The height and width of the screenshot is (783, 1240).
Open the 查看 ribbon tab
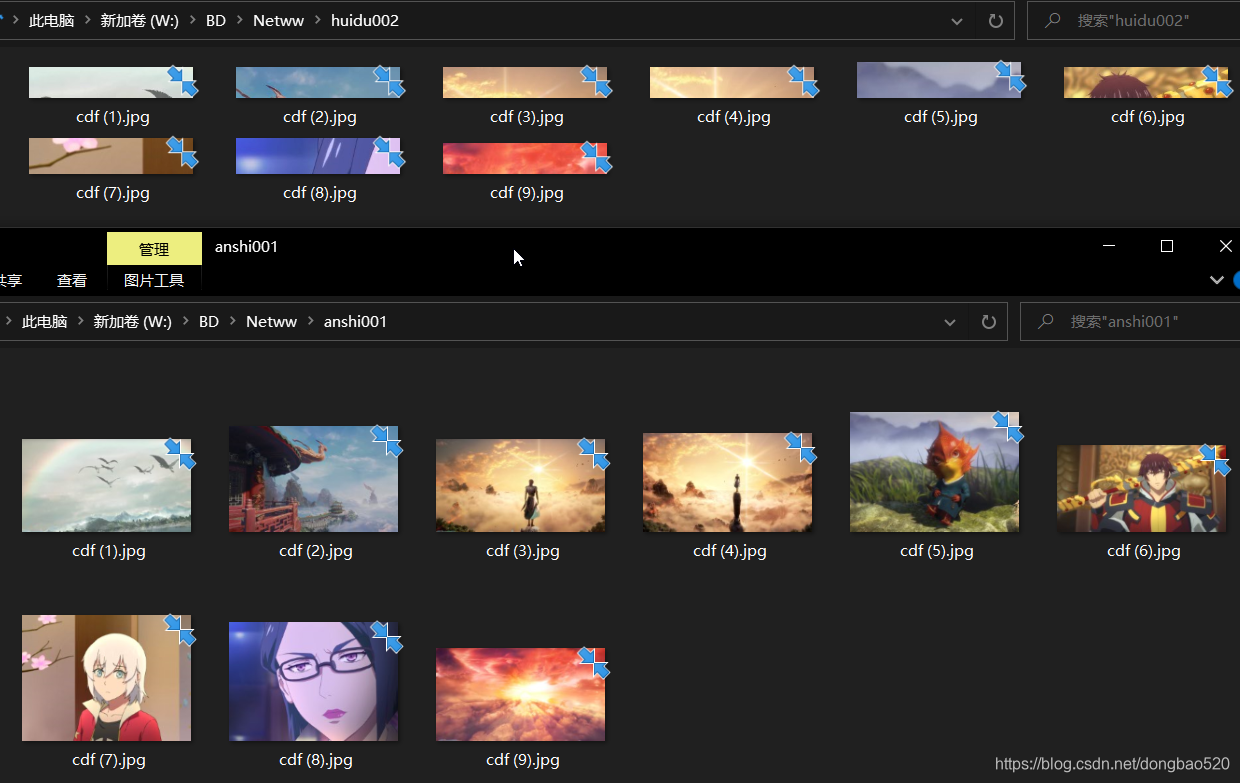[72, 281]
